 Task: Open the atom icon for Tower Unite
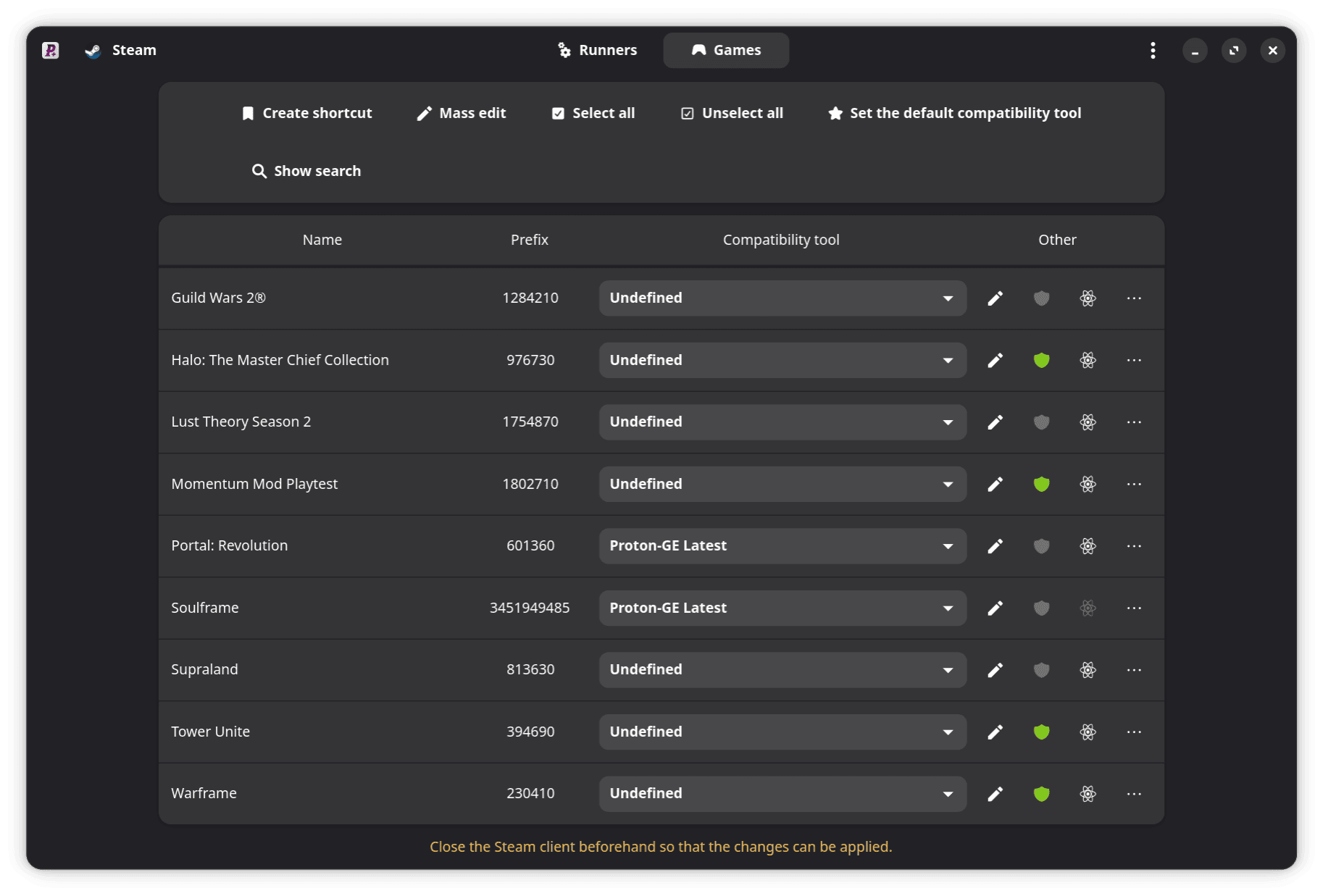(x=1088, y=732)
